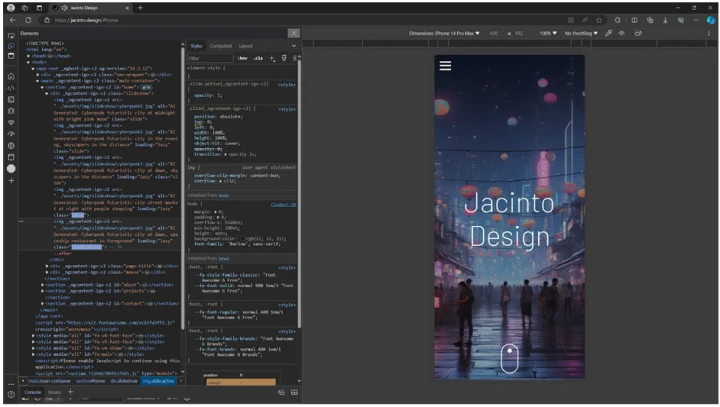Open DevTools customize three-dots menu at sidebar bottom

11,384
